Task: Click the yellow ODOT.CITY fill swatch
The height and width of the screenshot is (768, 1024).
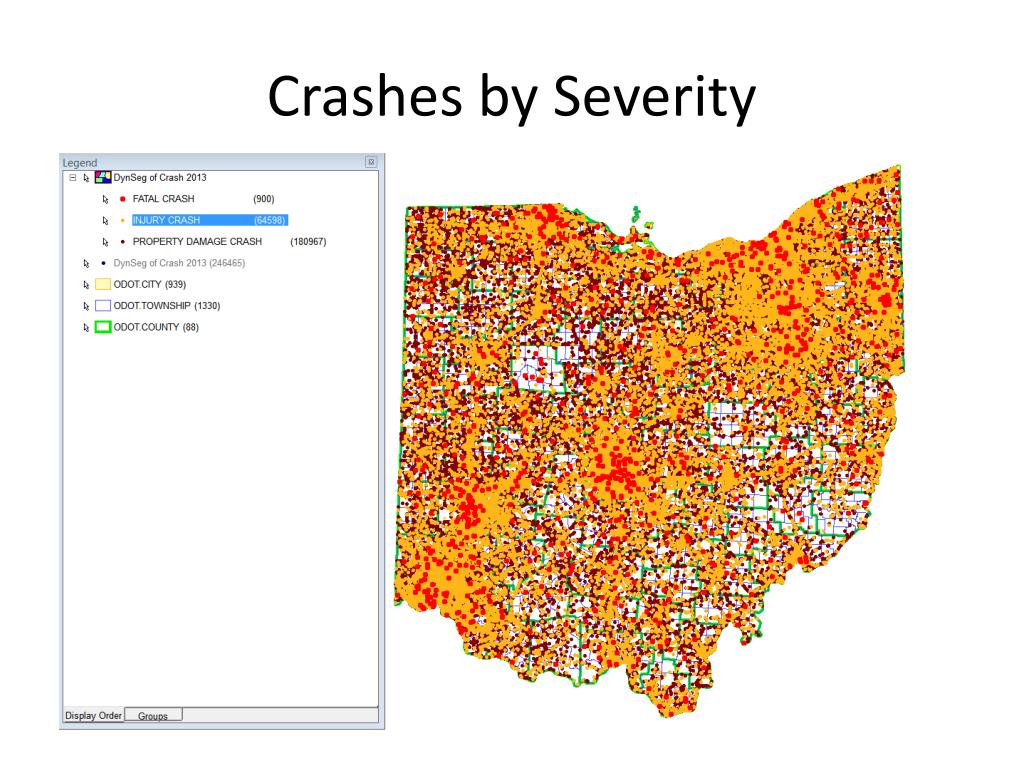Action: click(103, 284)
